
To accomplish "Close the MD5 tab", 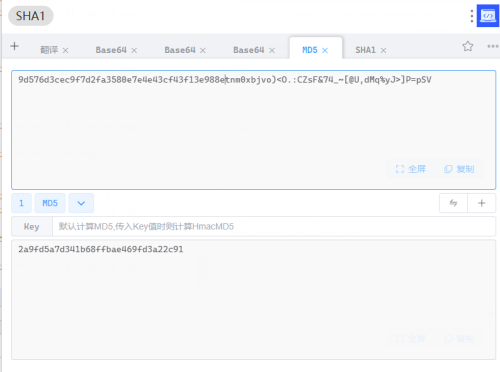I will [325, 50].
